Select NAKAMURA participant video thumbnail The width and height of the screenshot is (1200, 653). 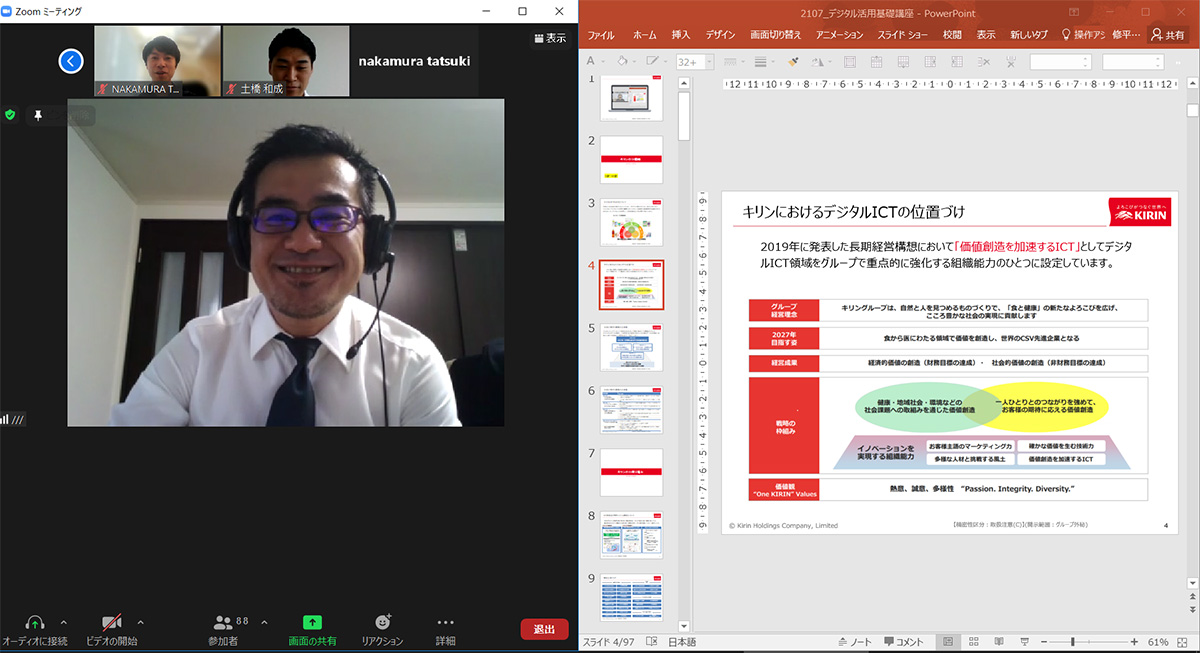[157, 61]
